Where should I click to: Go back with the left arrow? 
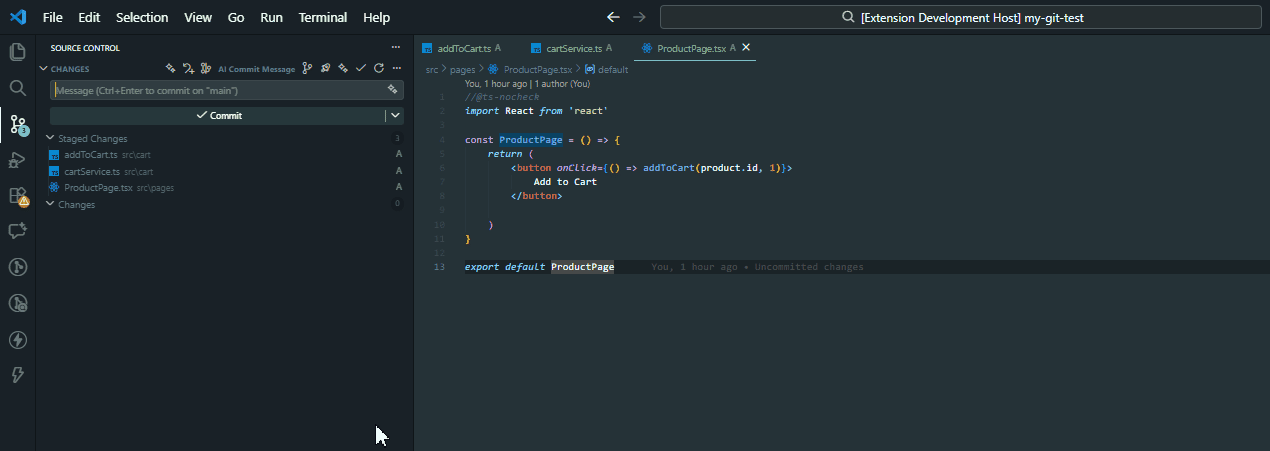tap(613, 17)
